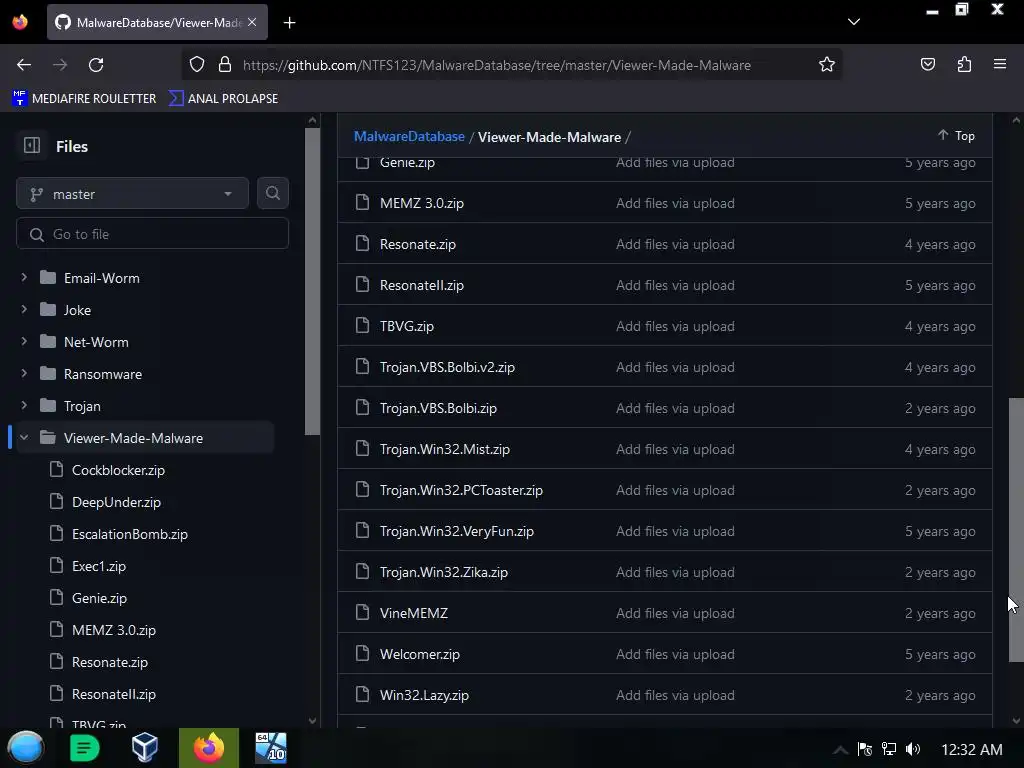The width and height of the screenshot is (1024, 768).
Task: Switch to Firefox on the taskbar
Action: click(x=209, y=748)
